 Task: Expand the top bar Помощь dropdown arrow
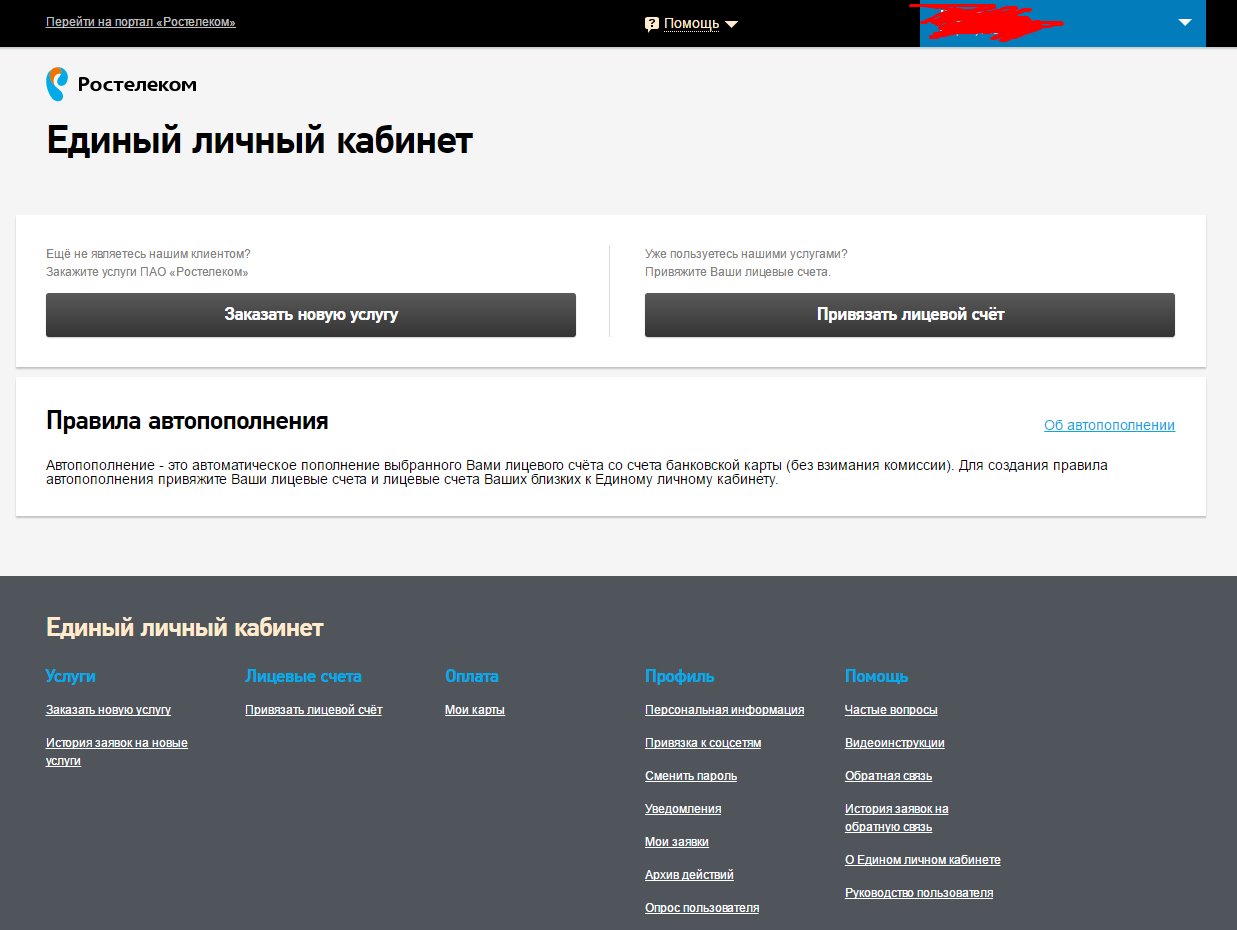pos(731,24)
